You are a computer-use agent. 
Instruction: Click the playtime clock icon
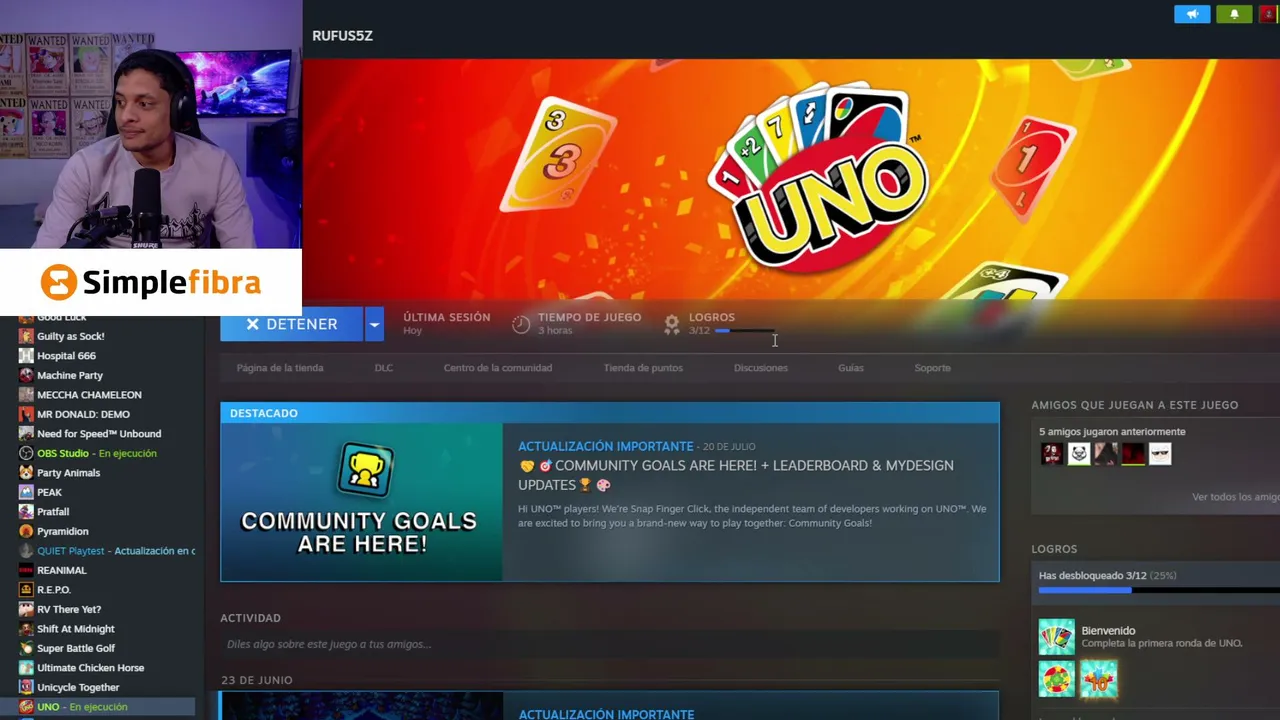coord(521,324)
